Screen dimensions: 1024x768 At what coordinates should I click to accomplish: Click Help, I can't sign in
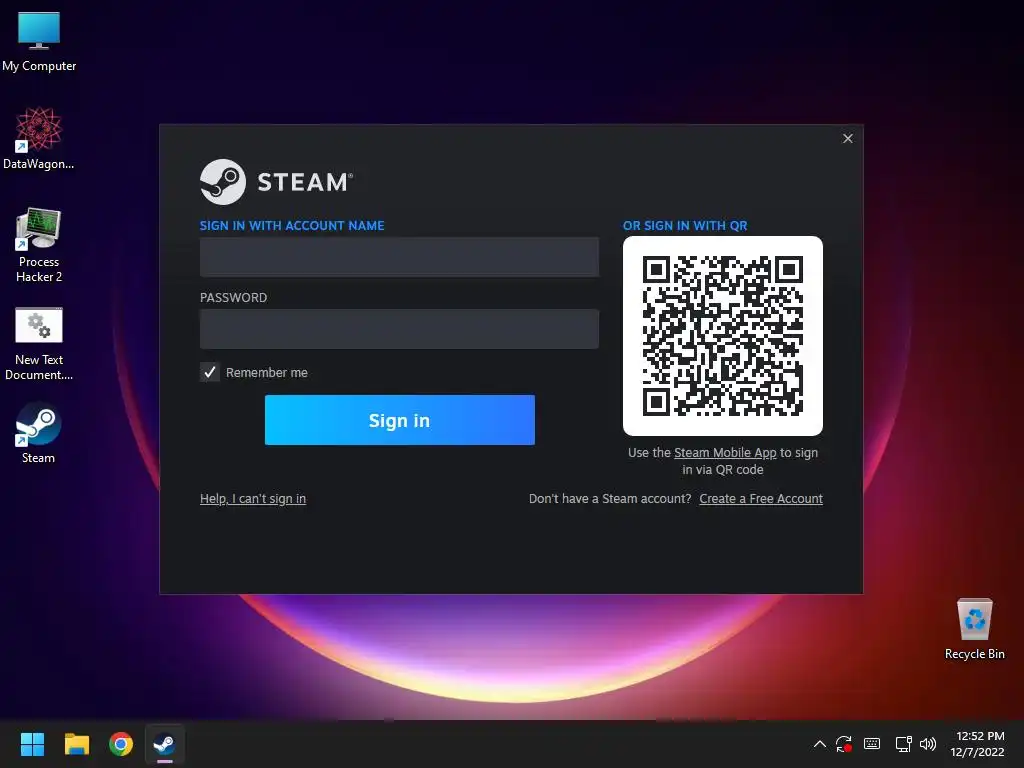point(253,498)
